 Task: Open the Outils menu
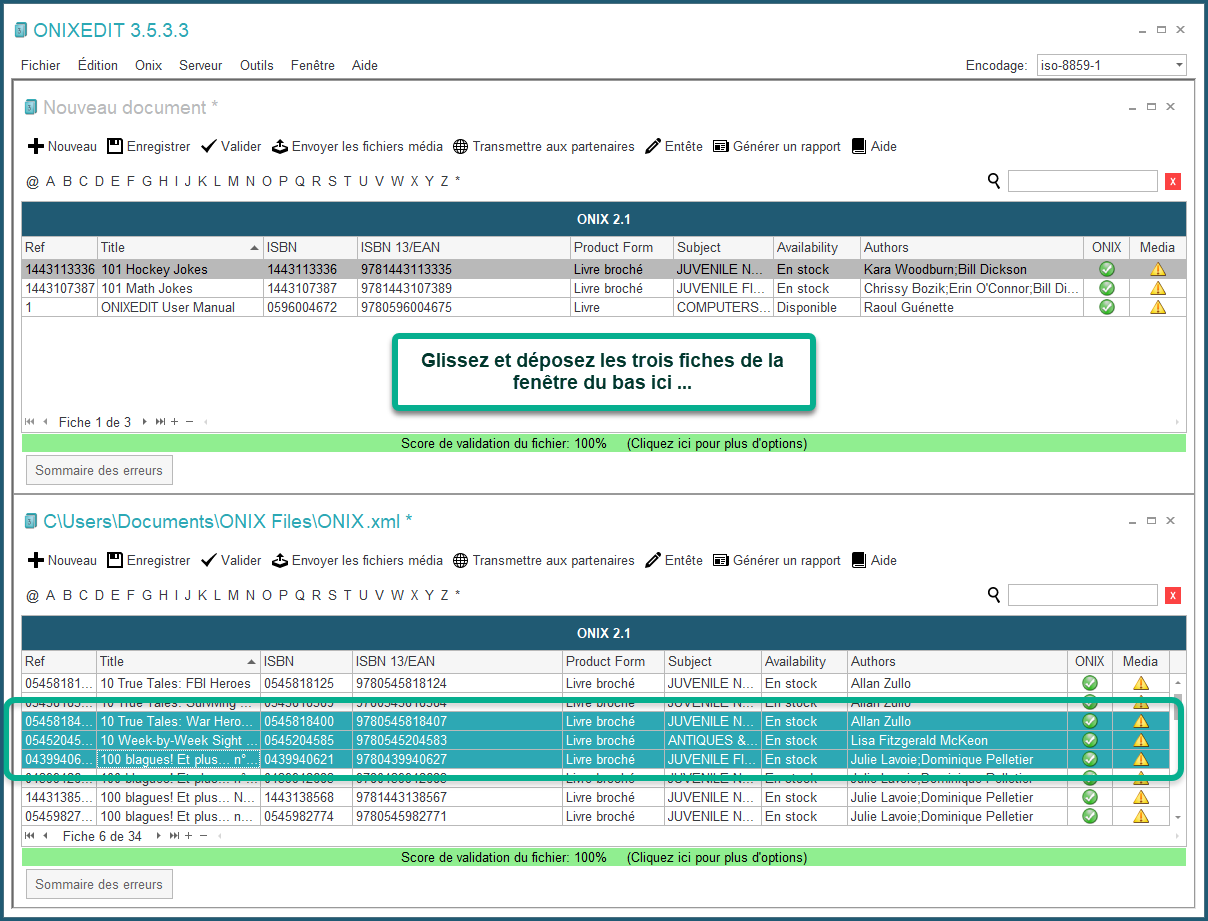(257, 65)
